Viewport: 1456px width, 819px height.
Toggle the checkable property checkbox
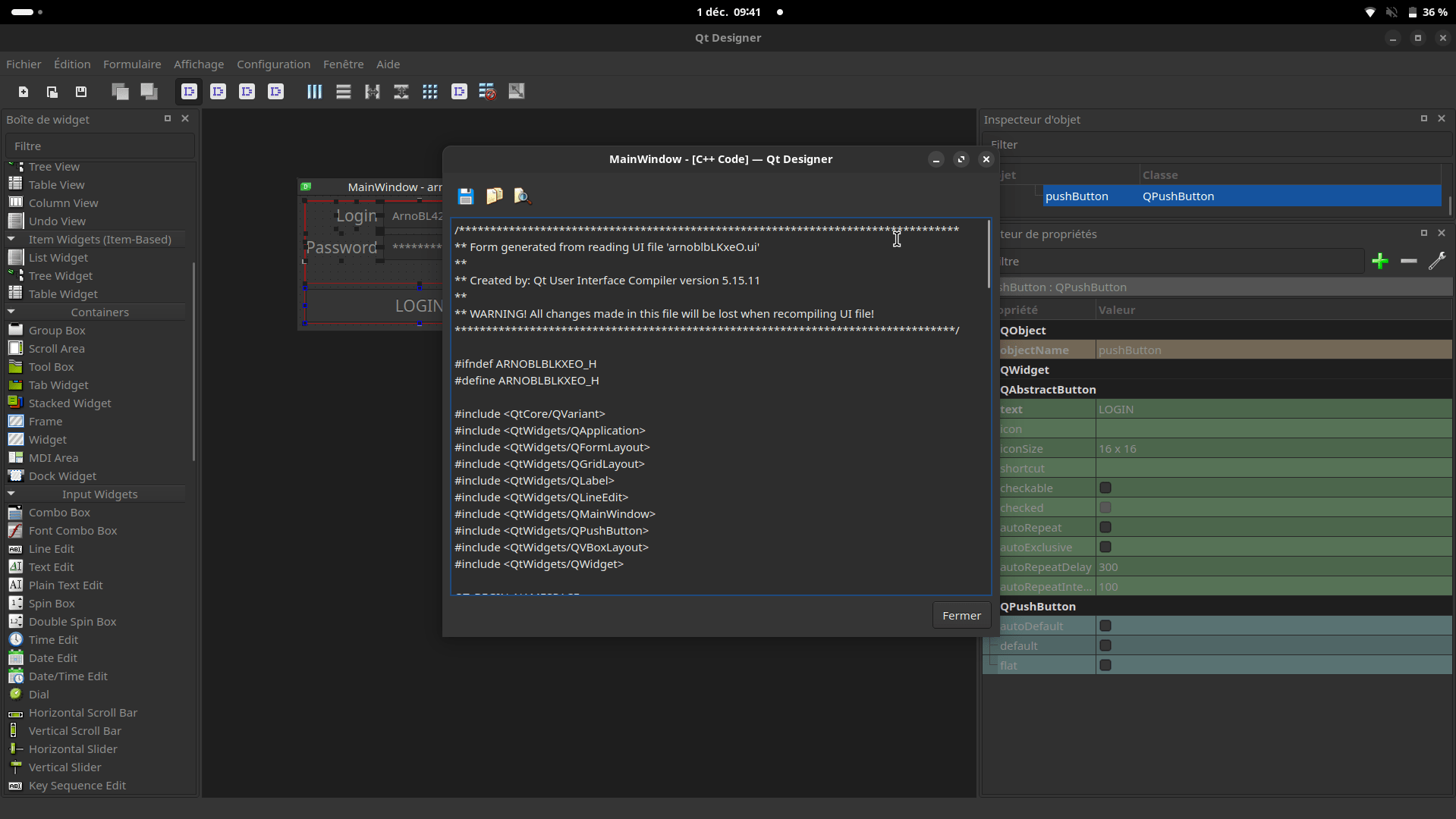point(1105,488)
